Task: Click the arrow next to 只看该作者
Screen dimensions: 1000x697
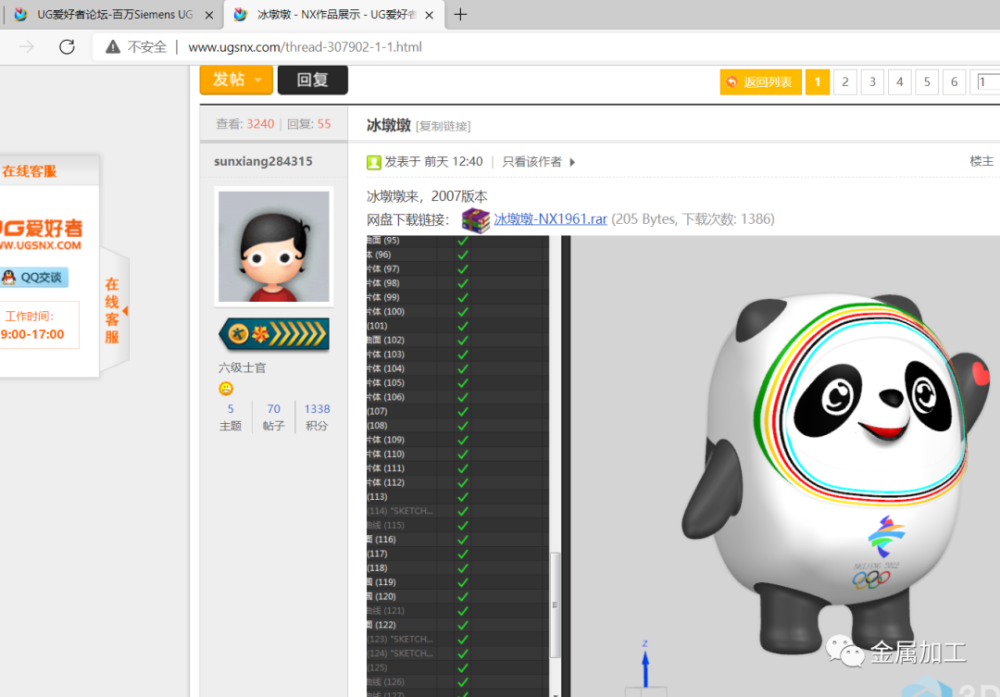Action: (572, 162)
